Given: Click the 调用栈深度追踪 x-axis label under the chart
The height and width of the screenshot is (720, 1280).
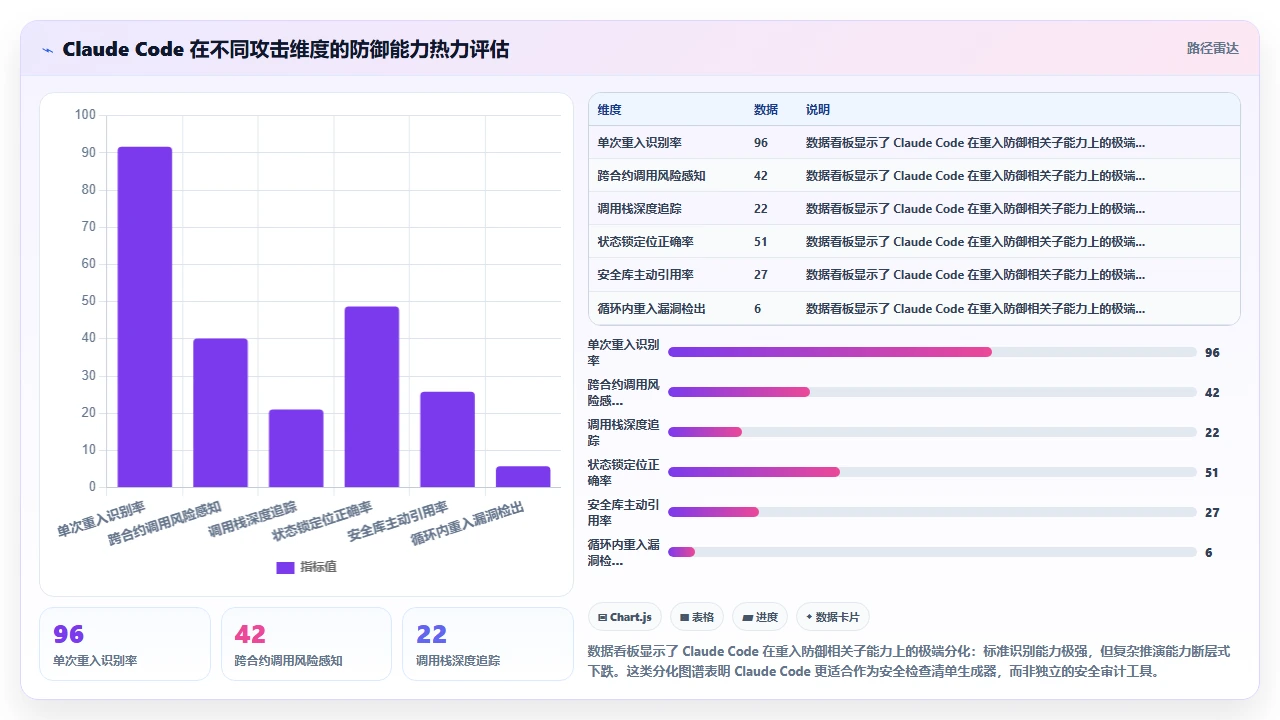Looking at the screenshot, I should coord(253,519).
